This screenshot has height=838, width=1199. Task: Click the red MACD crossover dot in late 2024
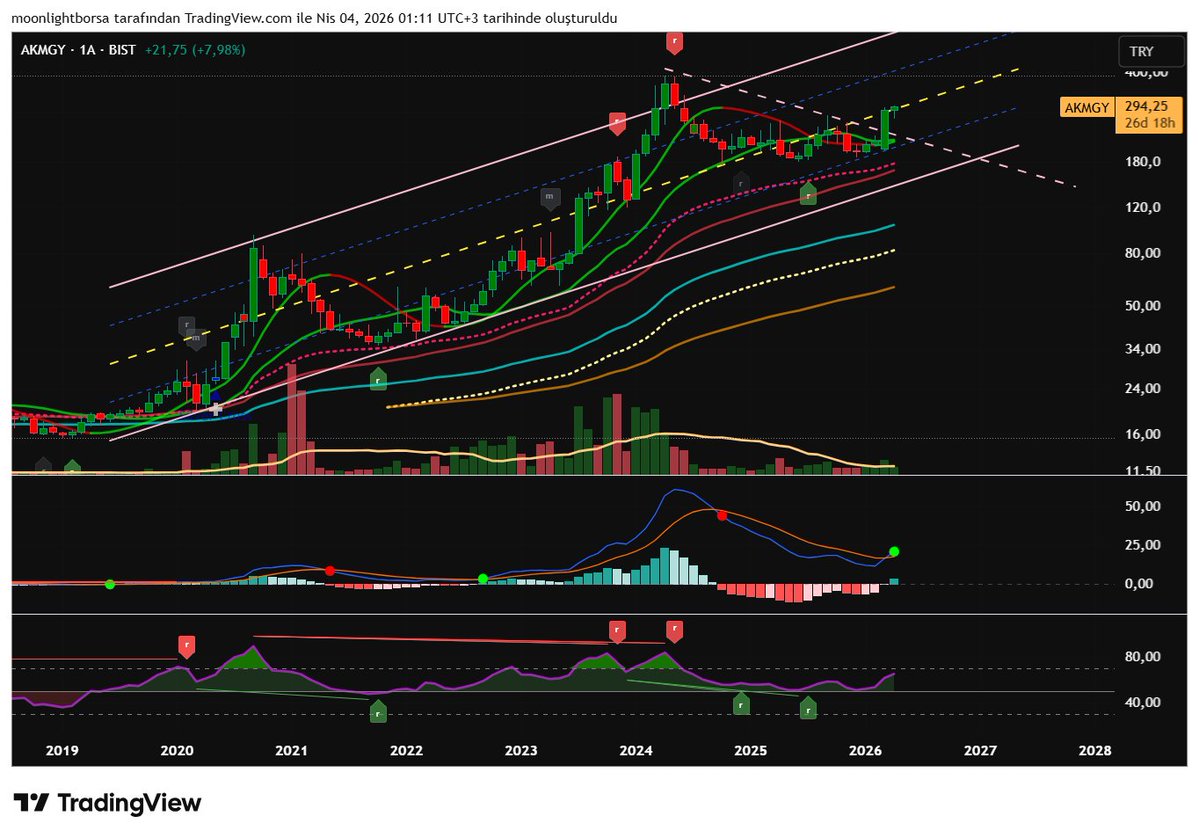pyautogui.click(x=722, y=515)
